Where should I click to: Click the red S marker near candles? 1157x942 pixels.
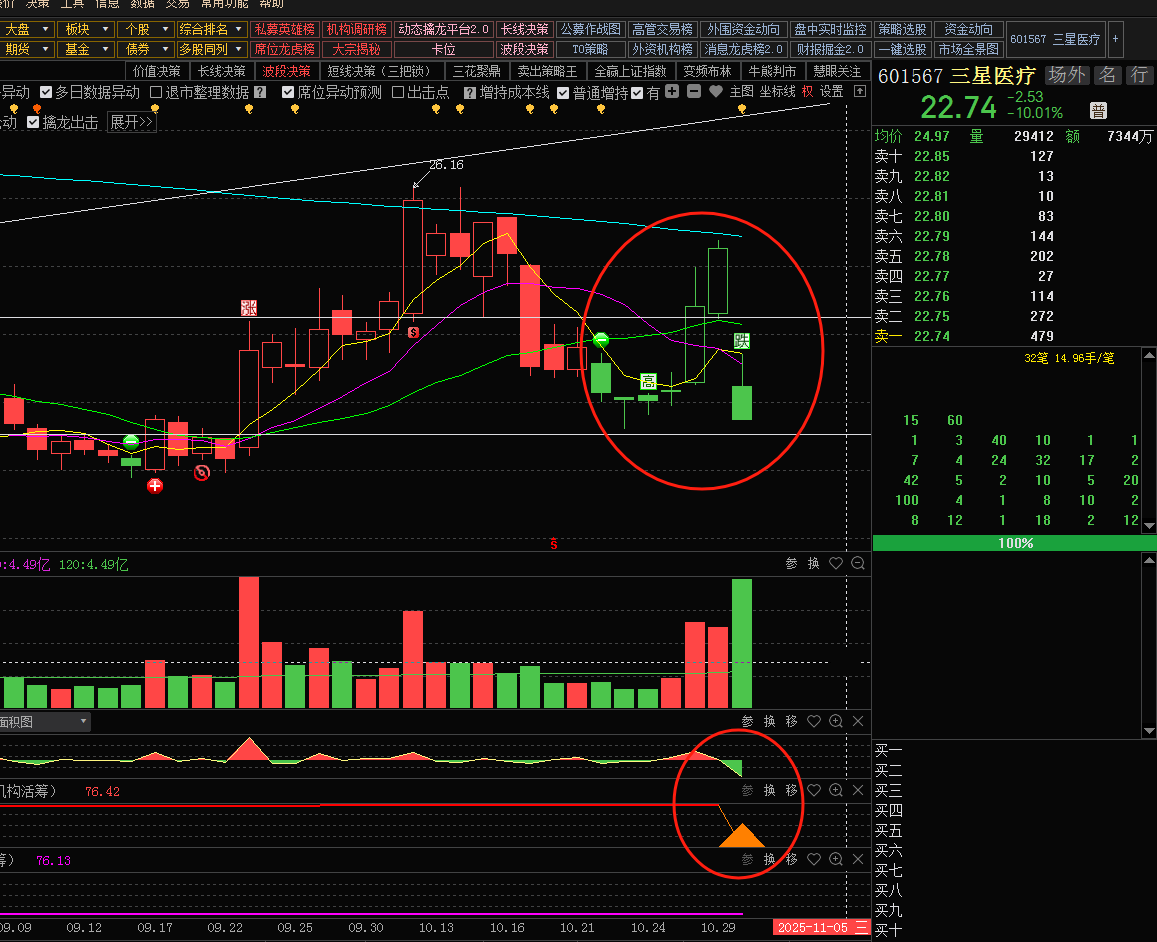[413, 333]
